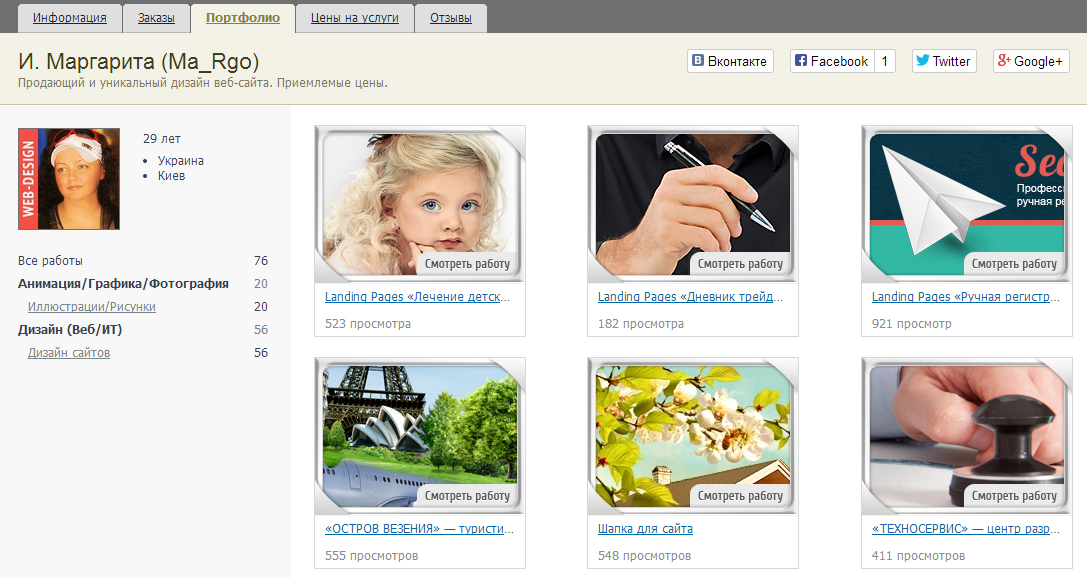Screen dimensions: 1087x578
Task: Open the Информация tab
Action: click(70, 18)
